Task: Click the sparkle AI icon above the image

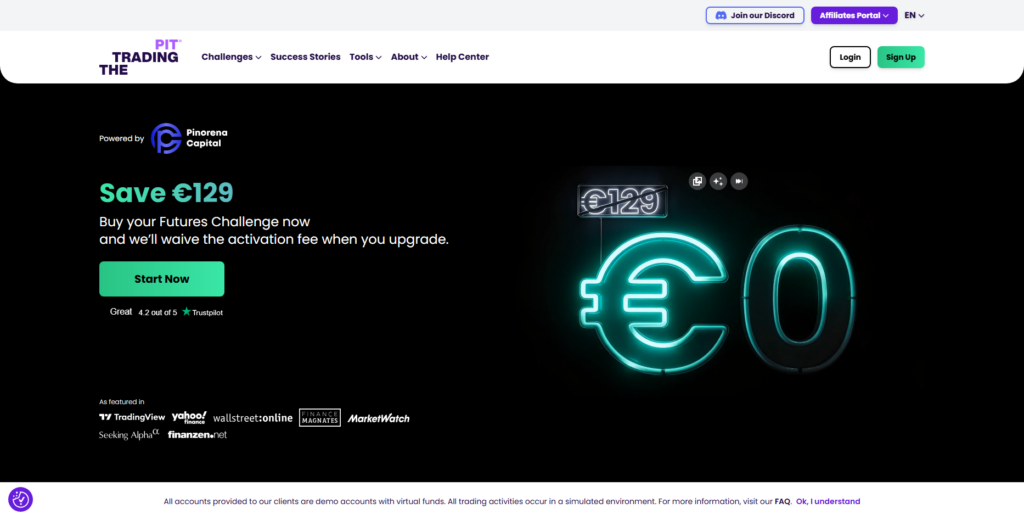Action: click(x=718, y=181)
